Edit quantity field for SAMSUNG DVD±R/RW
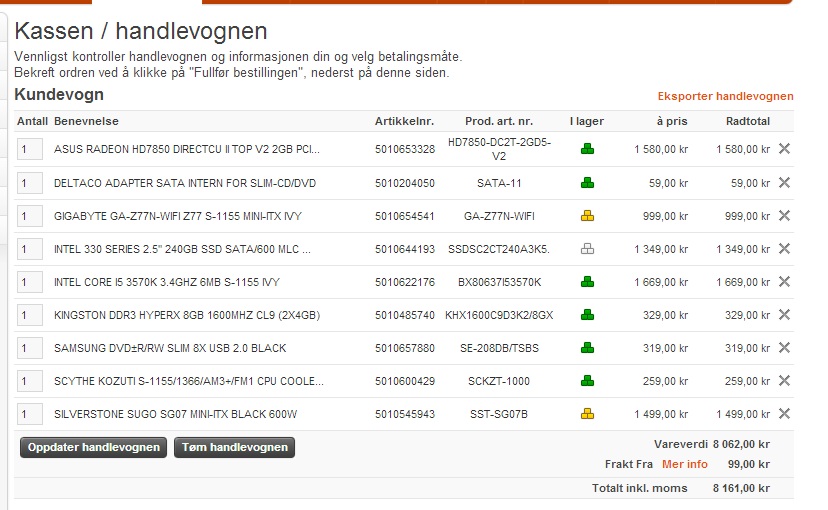This screenshot has height=510, width=828. pos(30,348)
